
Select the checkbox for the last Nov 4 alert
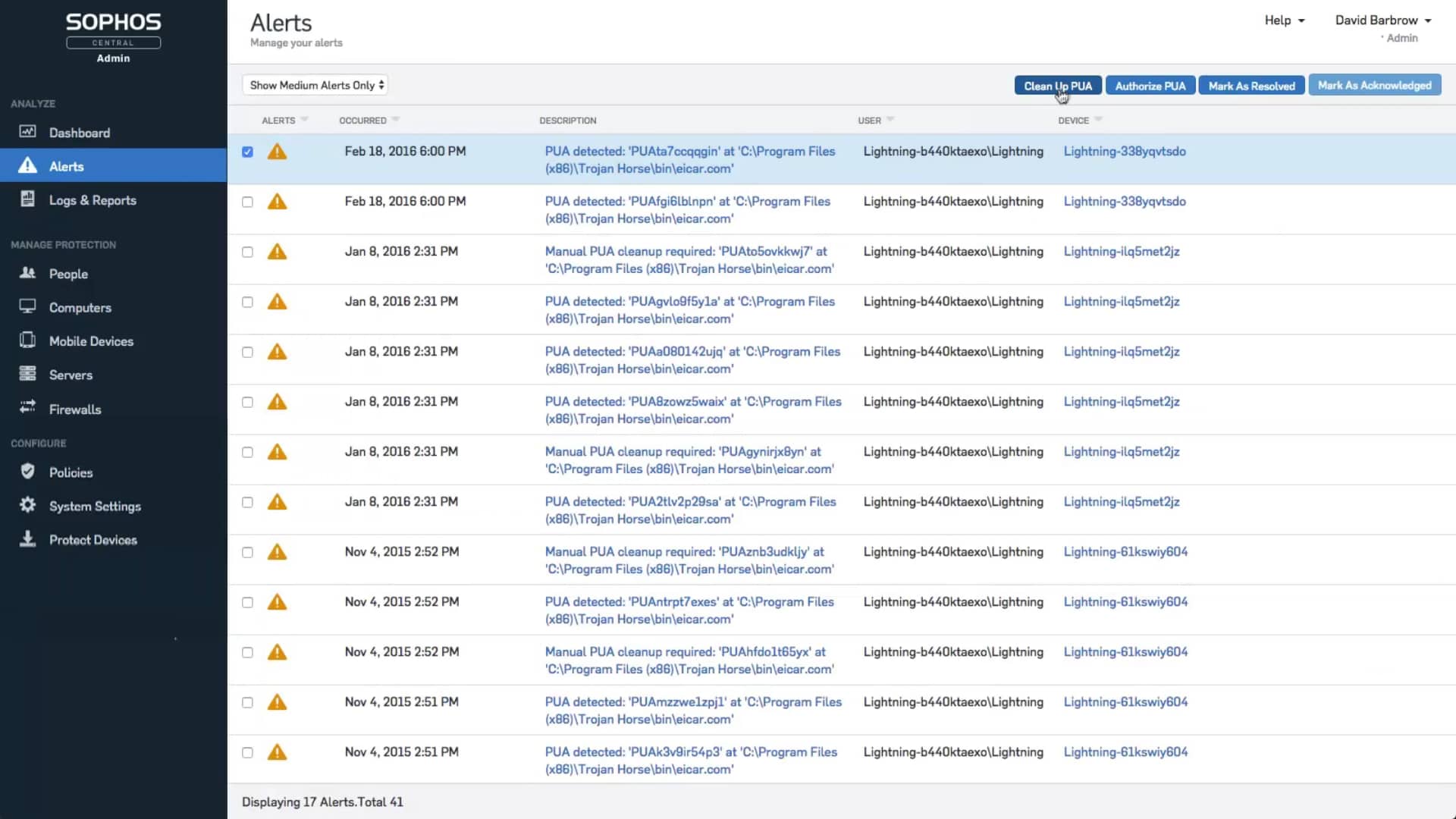tap(247, 752)
